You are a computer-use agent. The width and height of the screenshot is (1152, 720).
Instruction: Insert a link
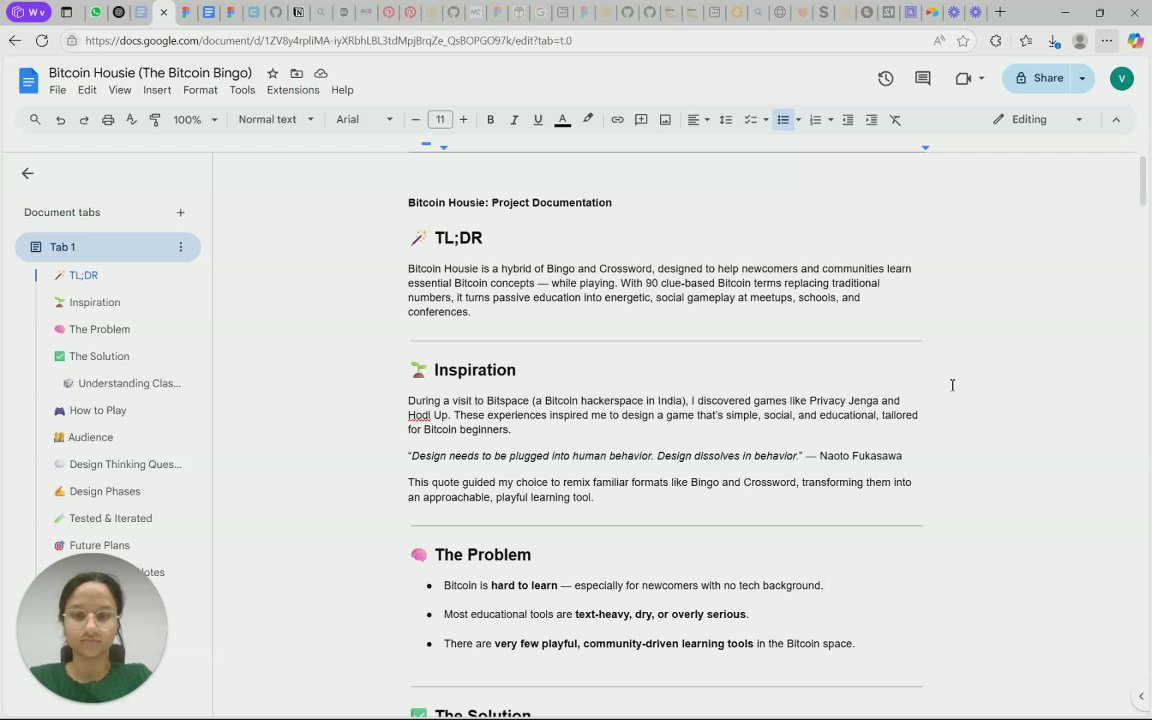[x=617, y=120]
